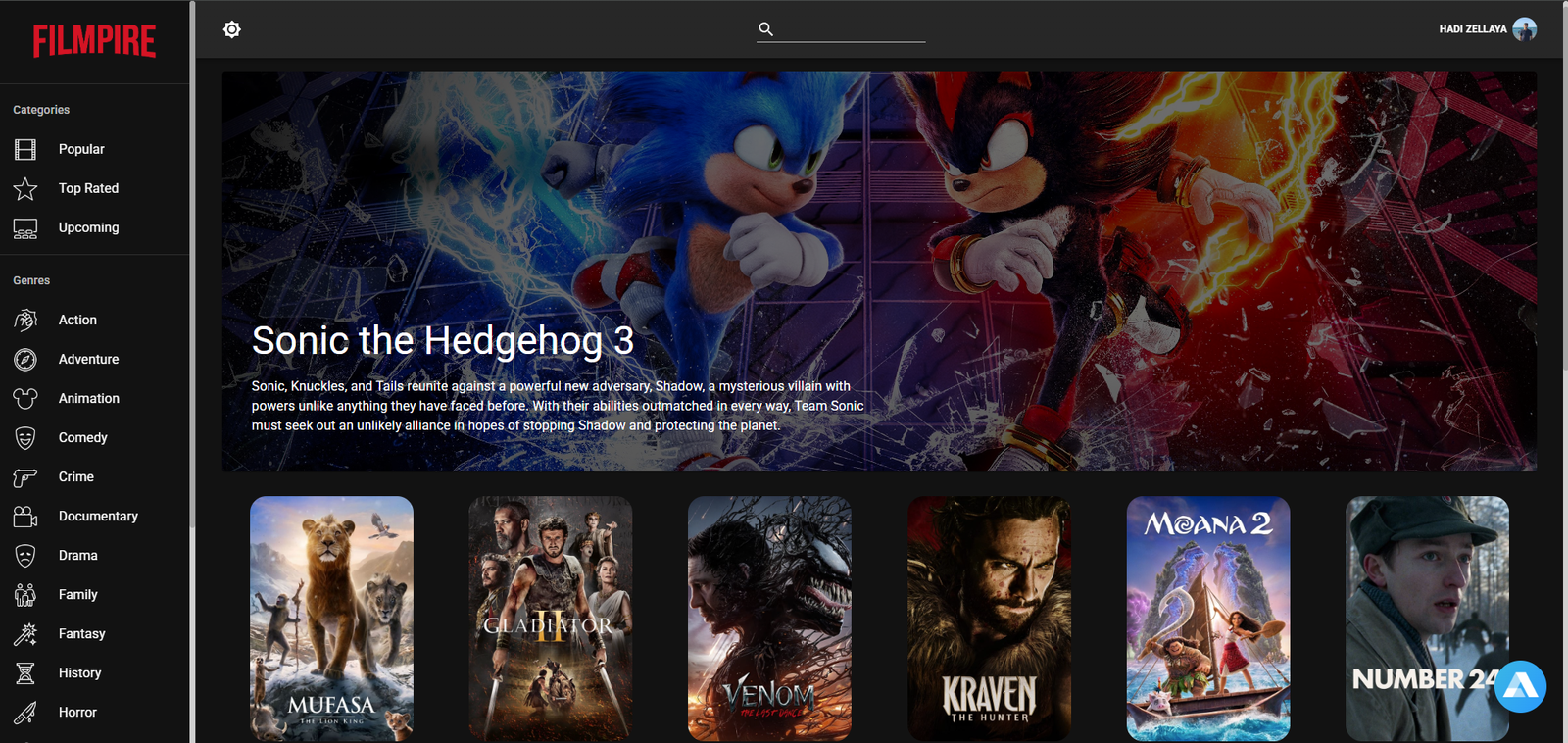Select the Crime gun icon
This screenshot has height=743, width=1568.
pyautogui.click(x=25, y=477)
